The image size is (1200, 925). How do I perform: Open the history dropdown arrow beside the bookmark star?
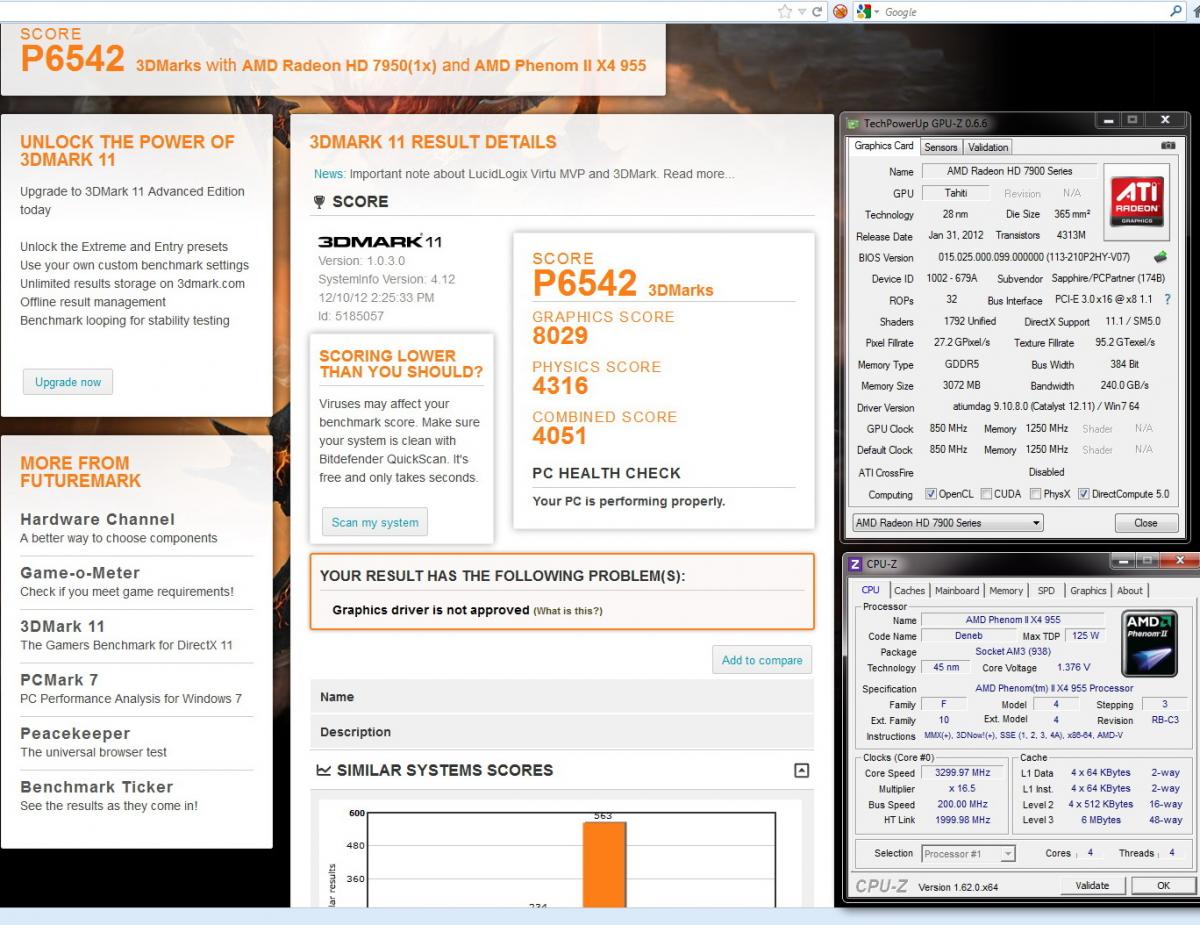click(802, 11)
